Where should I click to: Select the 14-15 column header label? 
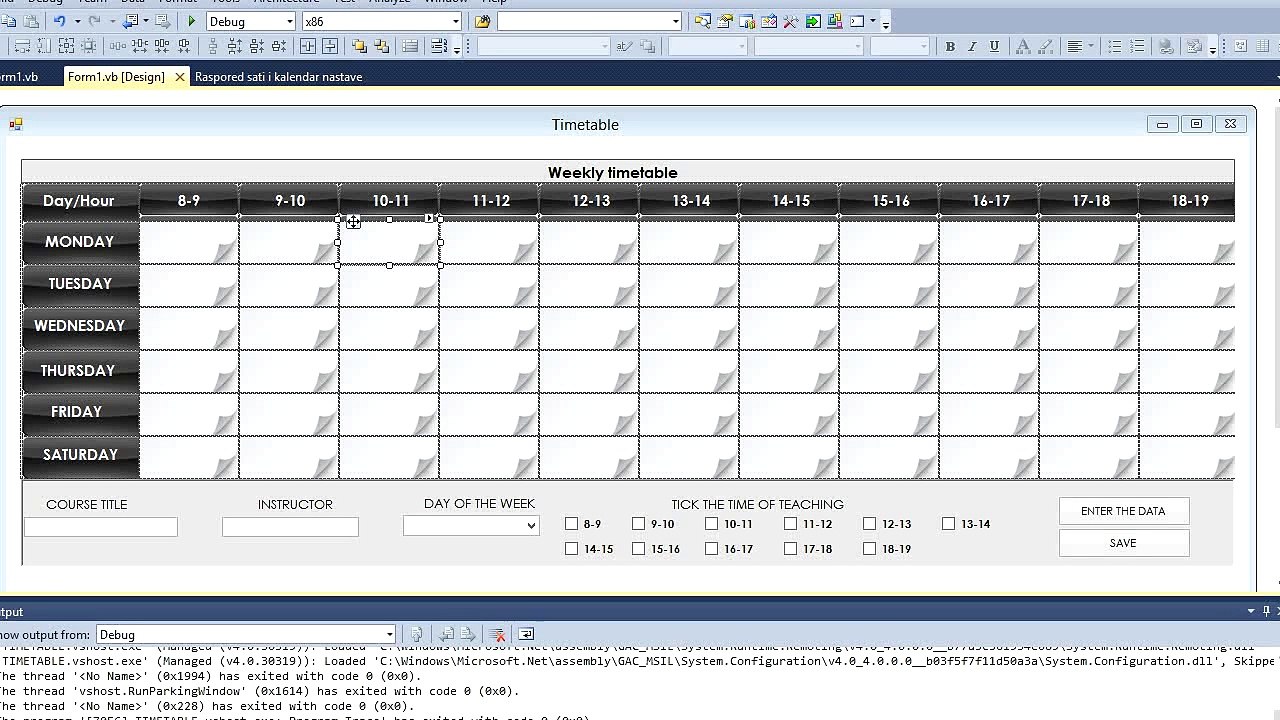790,201
